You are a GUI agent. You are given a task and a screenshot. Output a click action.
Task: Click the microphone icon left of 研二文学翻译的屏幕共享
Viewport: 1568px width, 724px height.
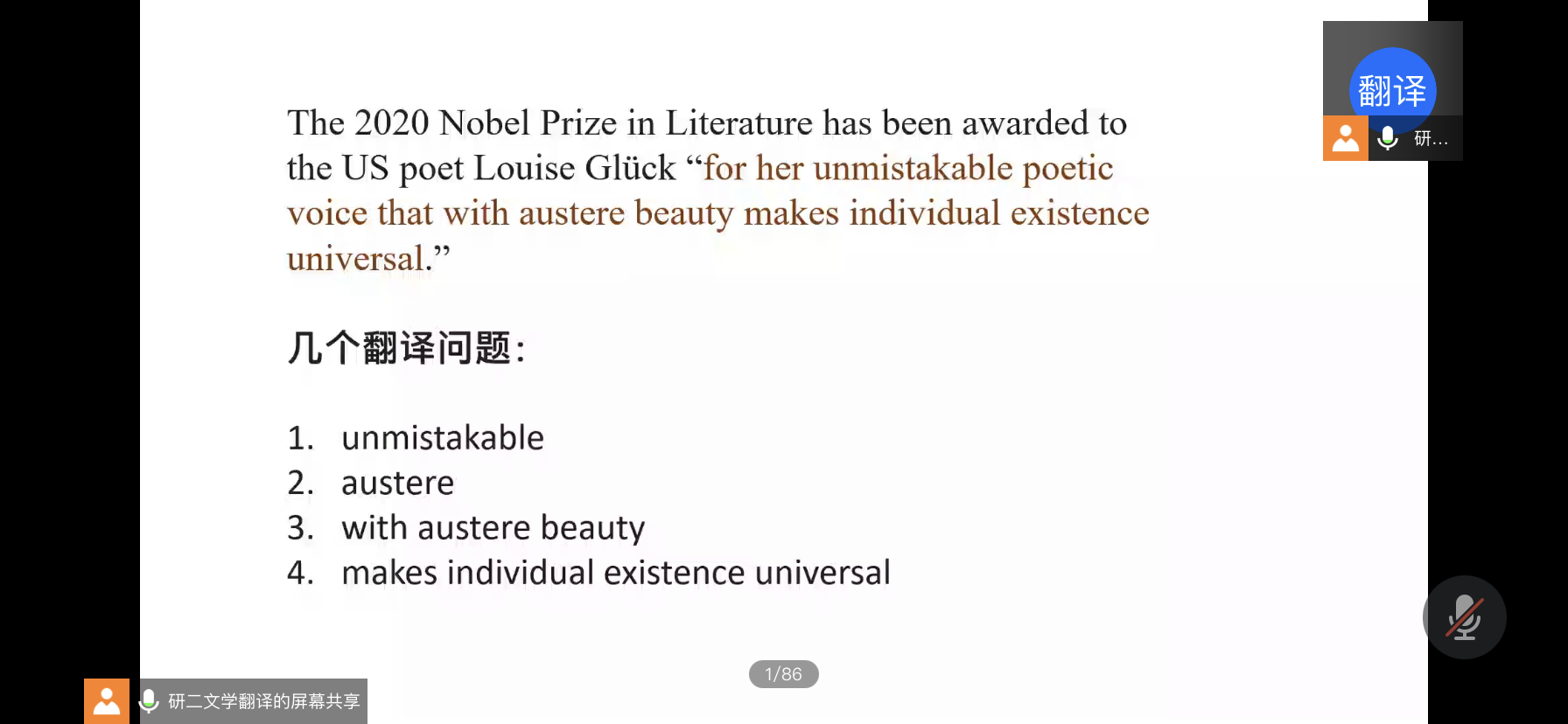[149, 700]
